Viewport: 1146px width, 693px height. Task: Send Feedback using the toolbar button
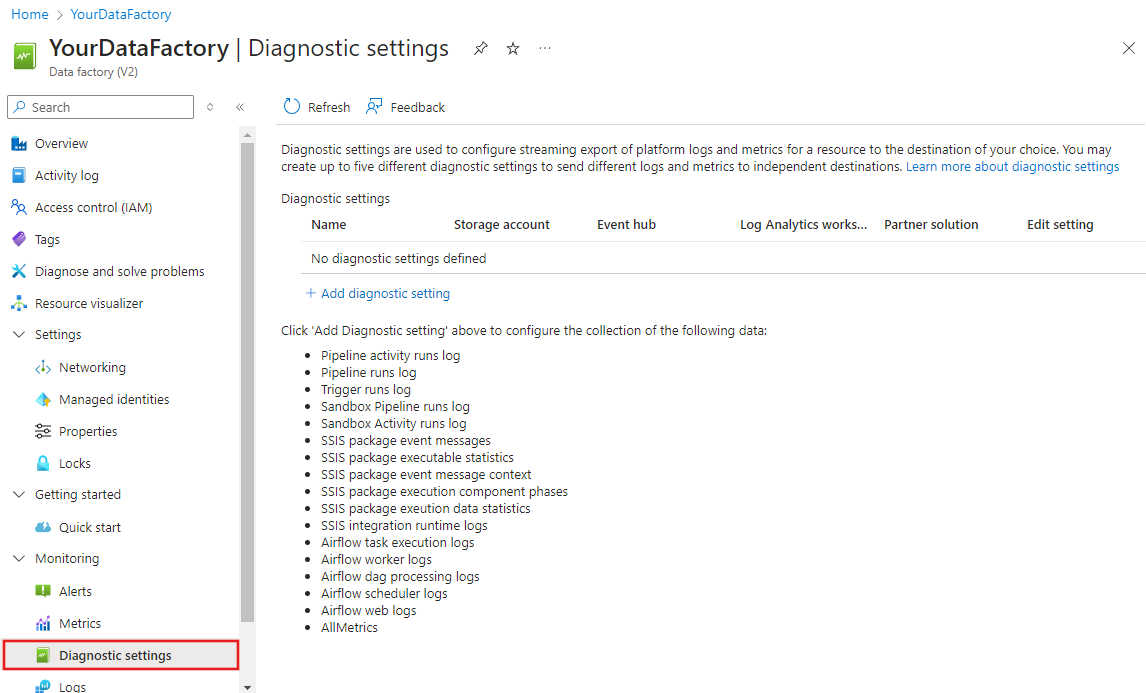click(x=405, y=106)
